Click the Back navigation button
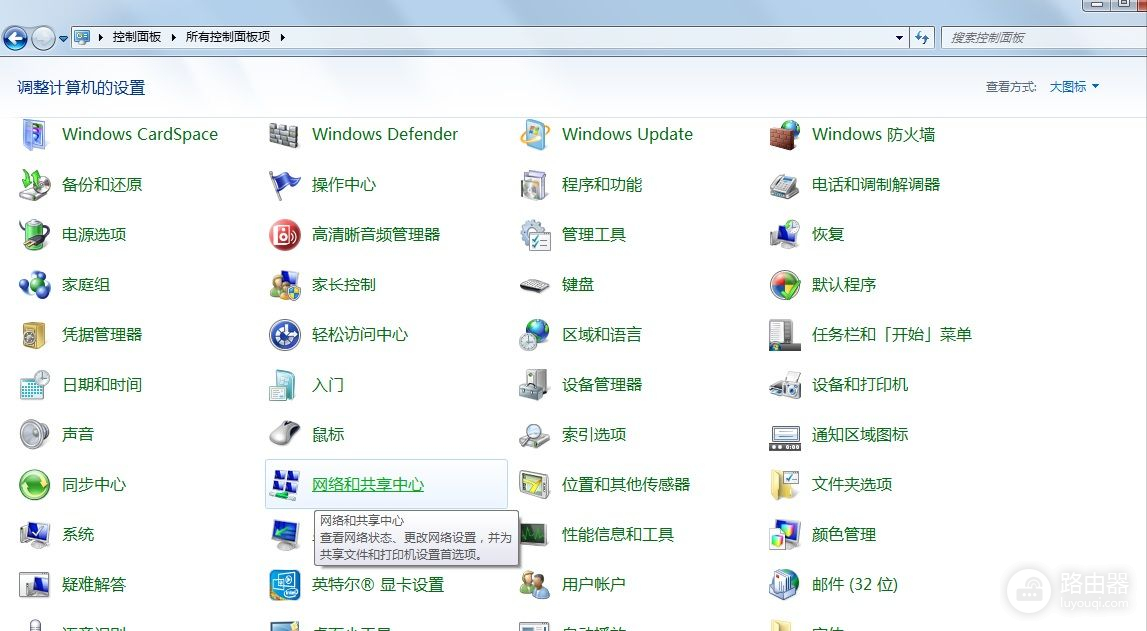 [x=15, y=38]
